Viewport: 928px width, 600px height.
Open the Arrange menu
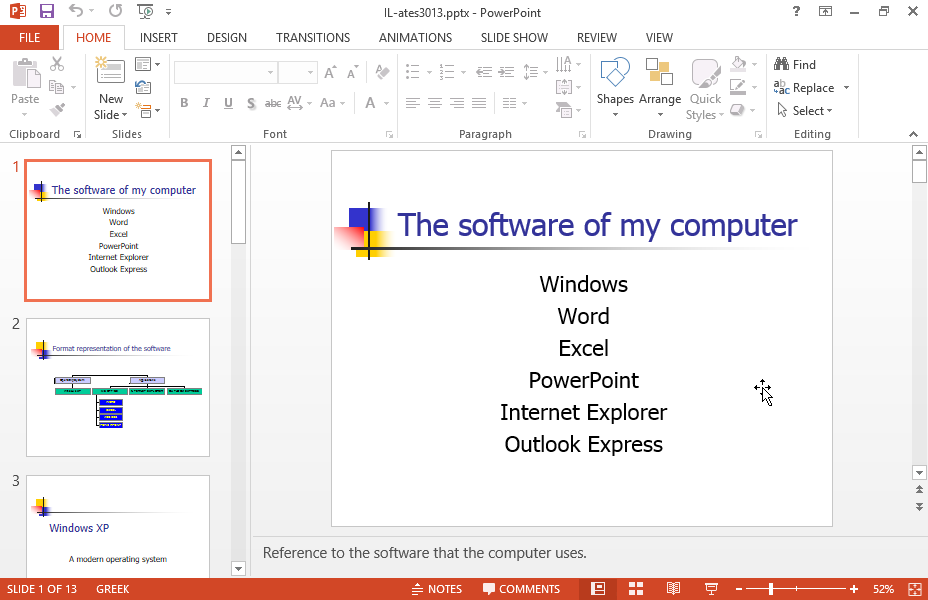pos(660,88)
